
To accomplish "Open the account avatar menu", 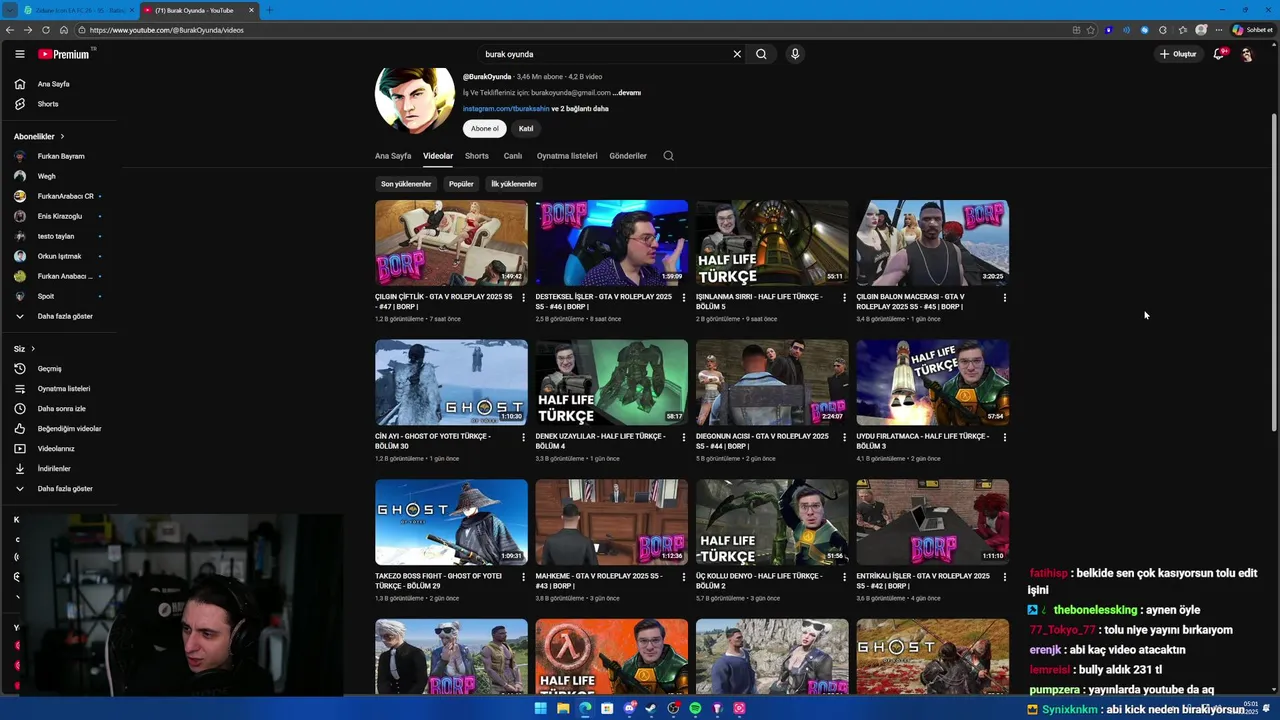I will [x=1247, y=54].
